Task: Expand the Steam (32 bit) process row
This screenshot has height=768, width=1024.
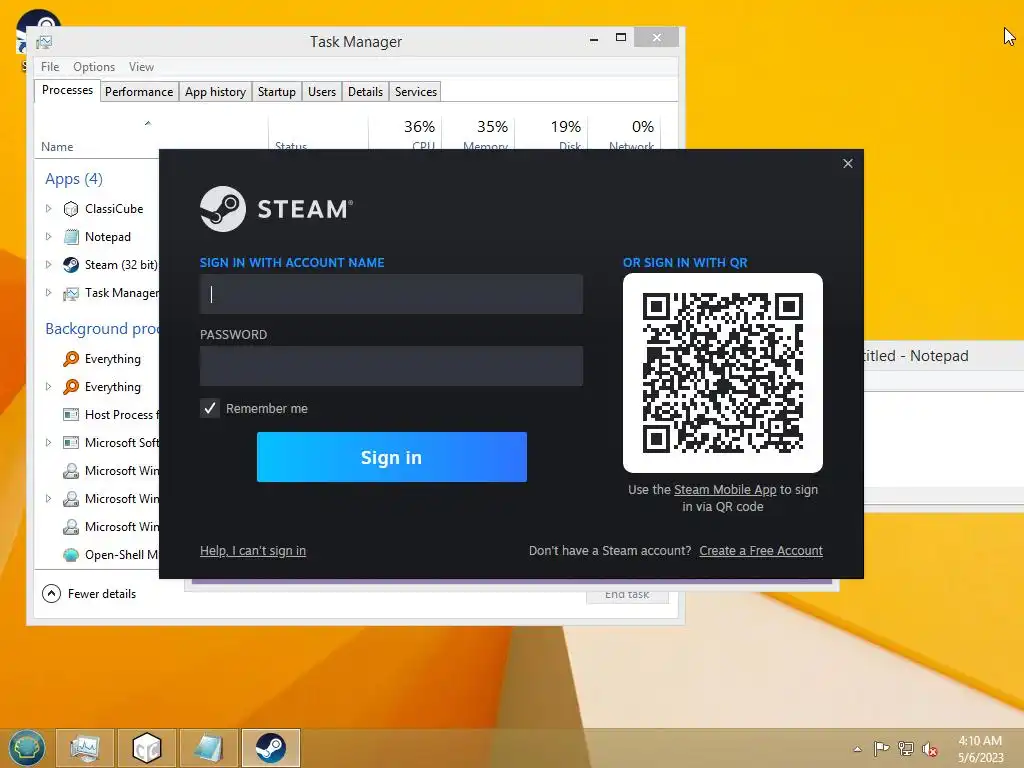Action: (x=48, y=265)
